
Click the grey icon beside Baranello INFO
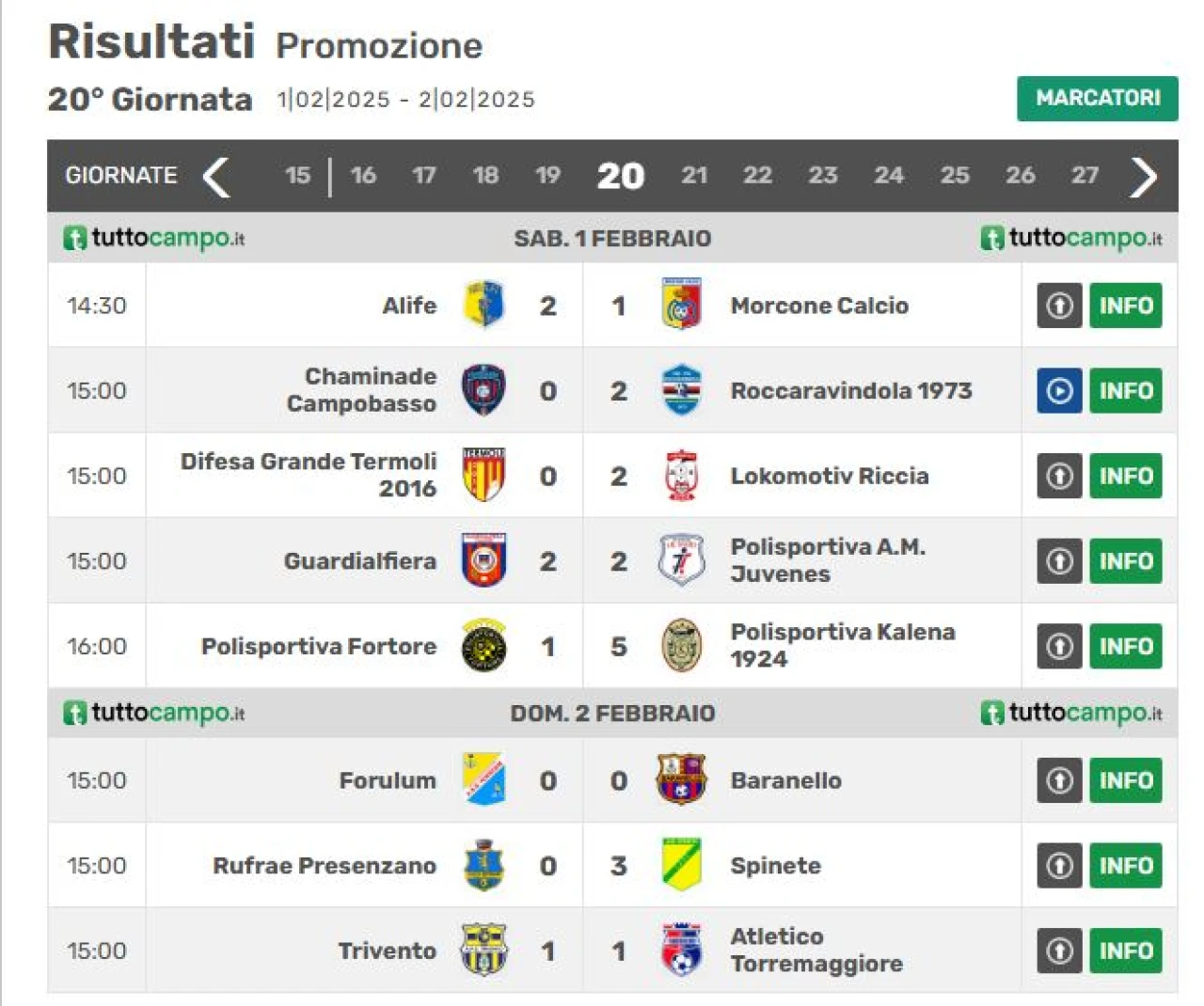tap(1059, 780)
